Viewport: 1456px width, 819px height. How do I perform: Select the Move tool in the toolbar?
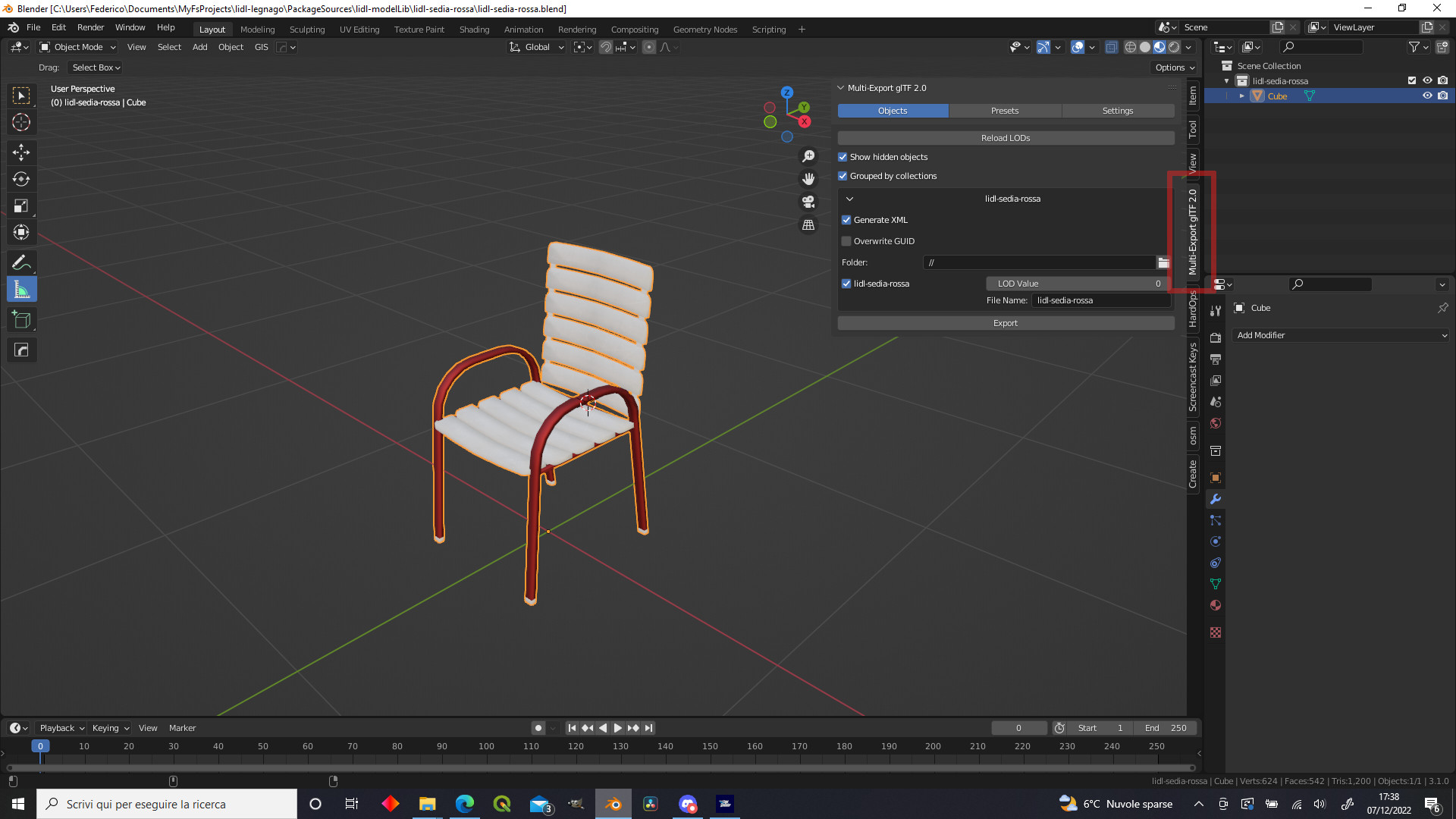(21, 152)
